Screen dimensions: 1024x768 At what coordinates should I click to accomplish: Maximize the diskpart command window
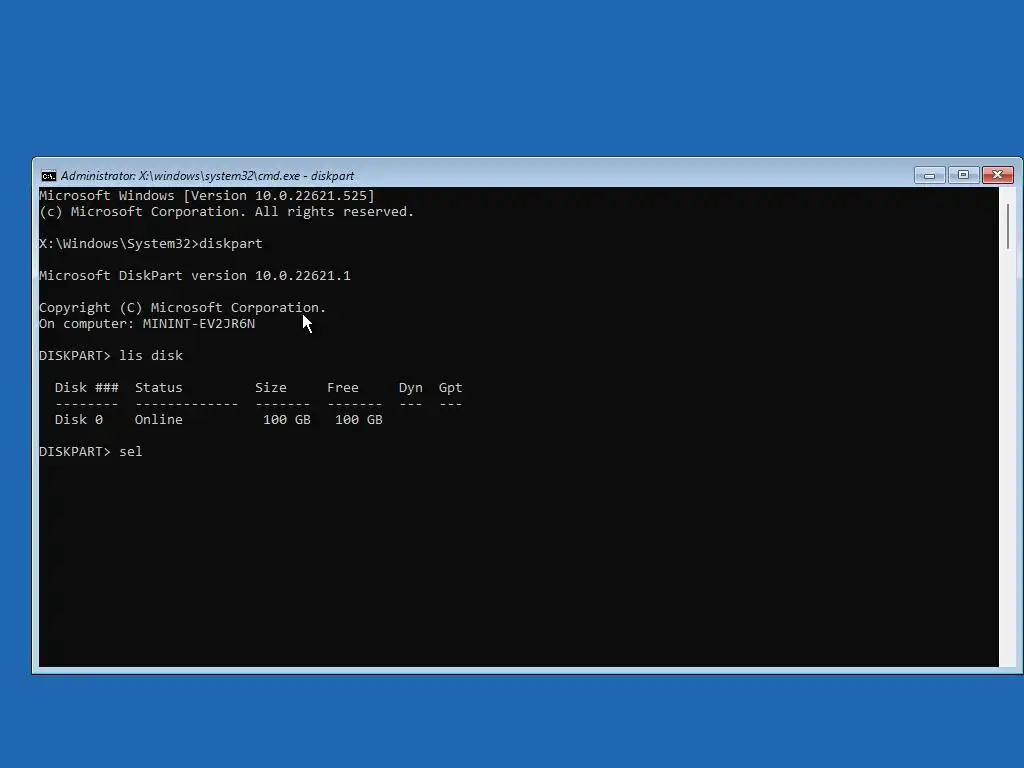pos(963,175)
